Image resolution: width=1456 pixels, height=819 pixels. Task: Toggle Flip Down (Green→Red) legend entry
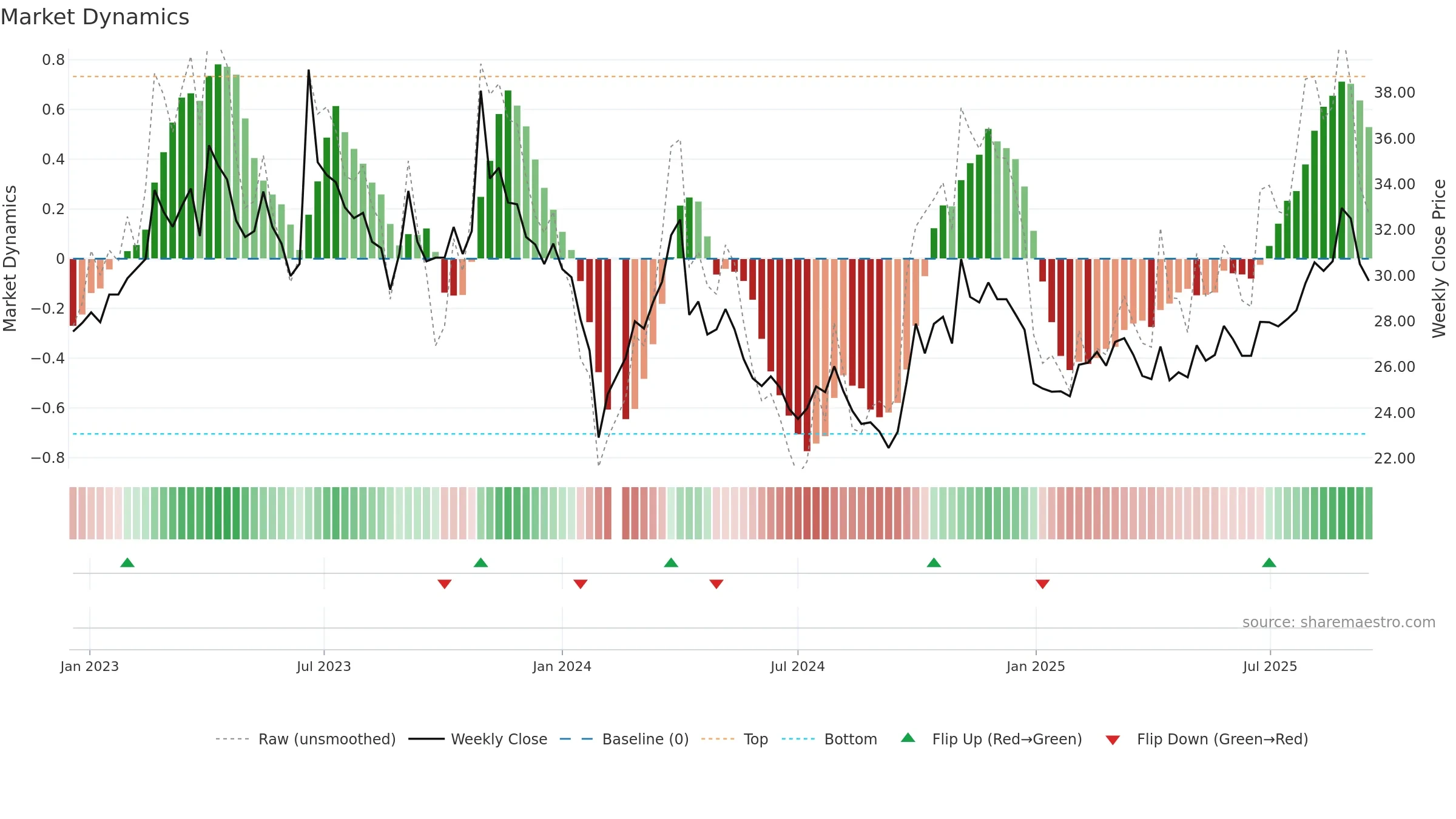coord(1207,739)
